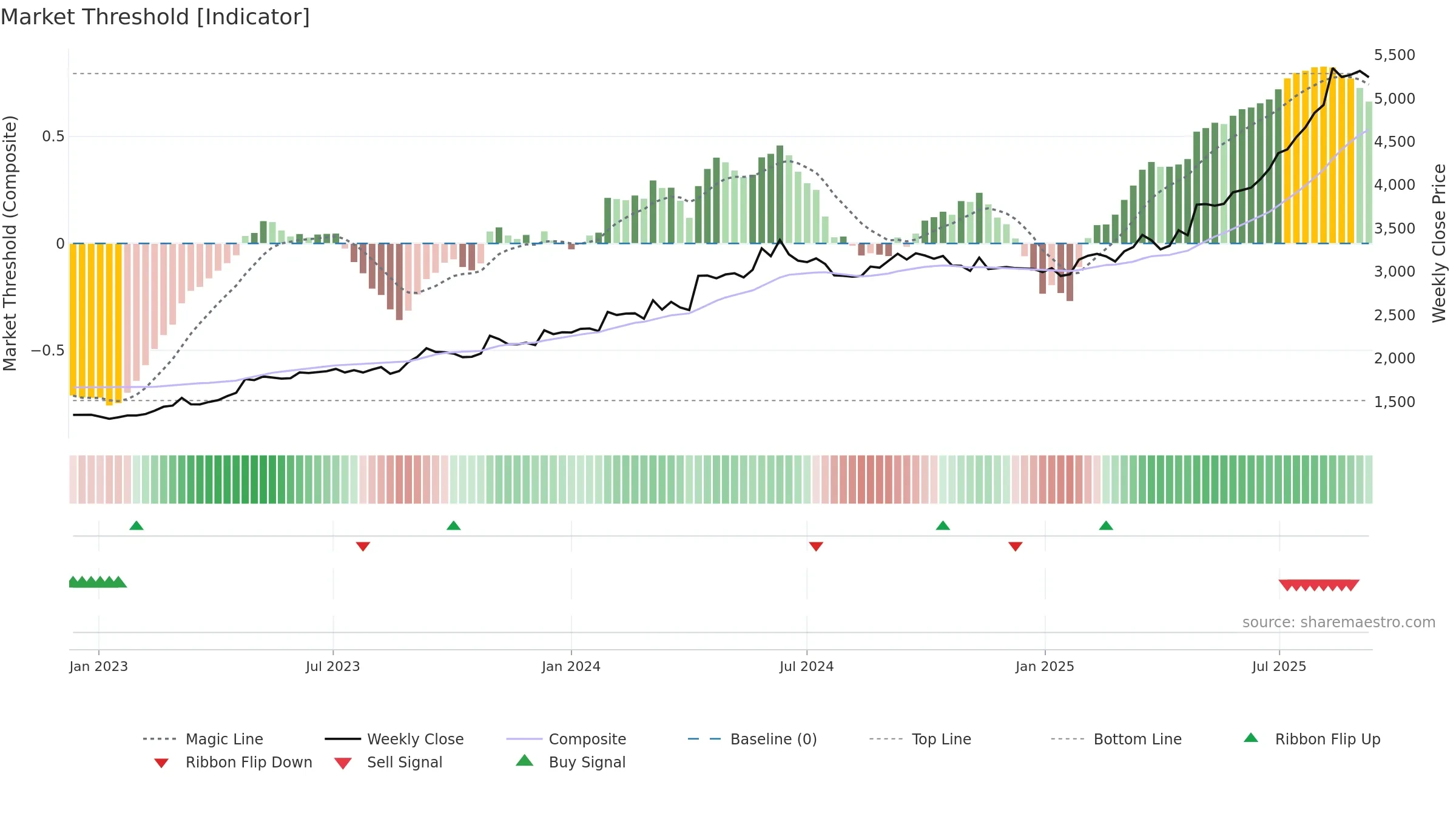
Task: Toggle the Buy Signal legend entry
Action: point(570,762)
